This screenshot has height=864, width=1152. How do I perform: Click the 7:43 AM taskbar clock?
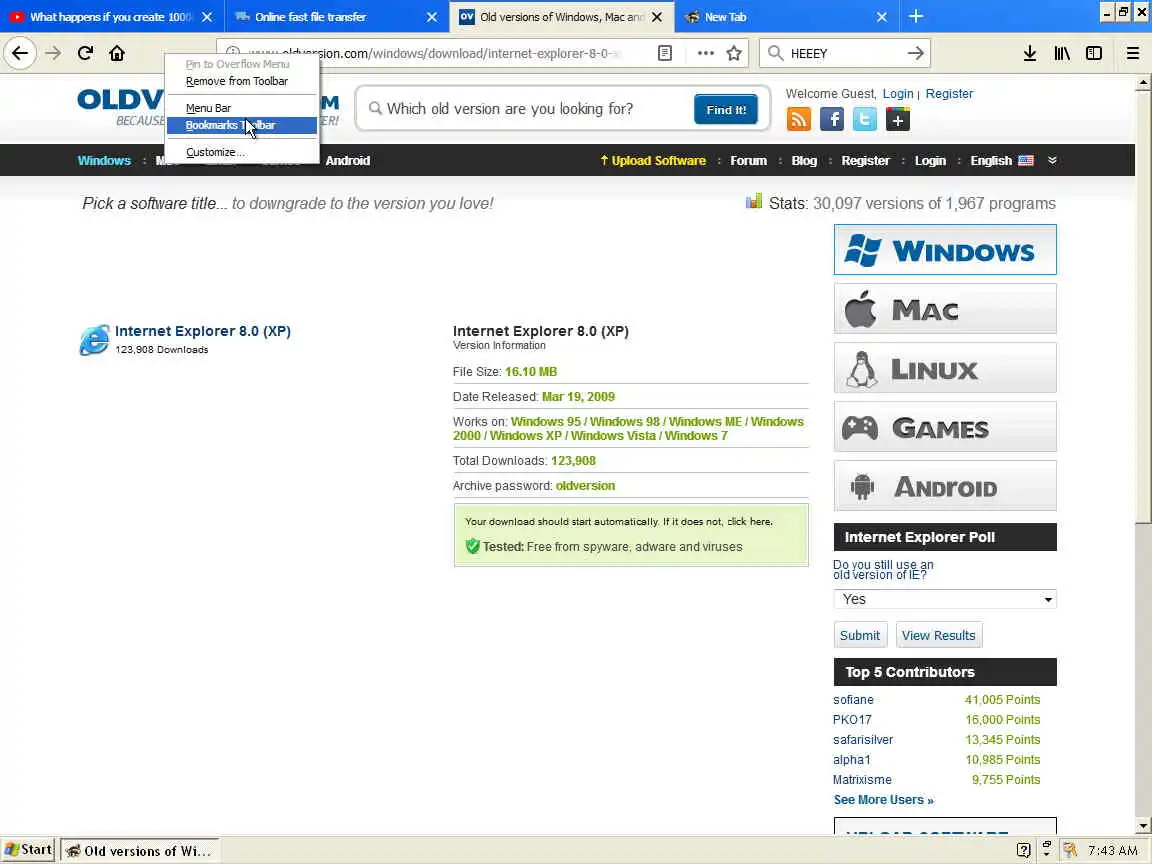tap(1112, 851)
